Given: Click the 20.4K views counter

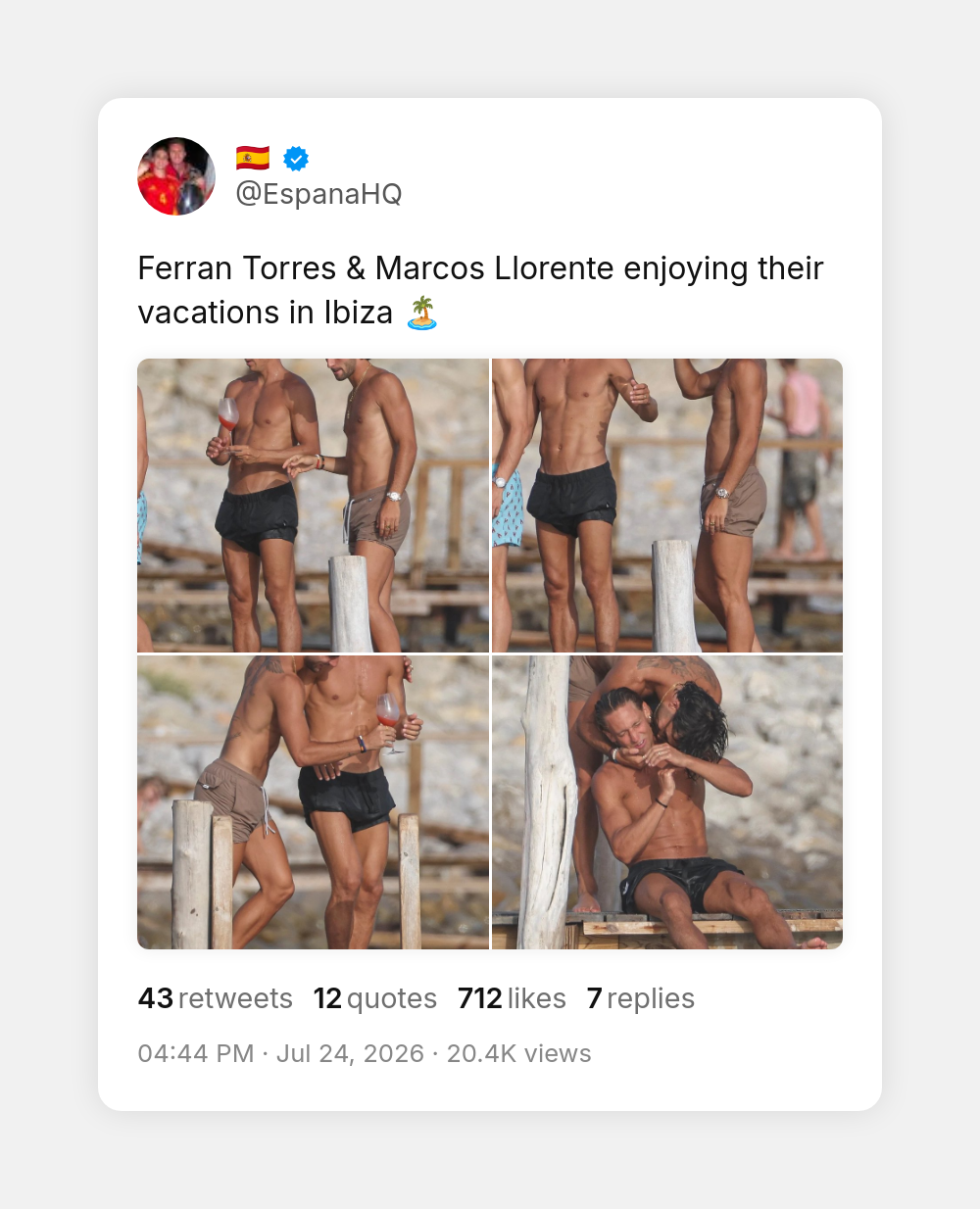Looking at the screenshot, I should (519, 1053).
